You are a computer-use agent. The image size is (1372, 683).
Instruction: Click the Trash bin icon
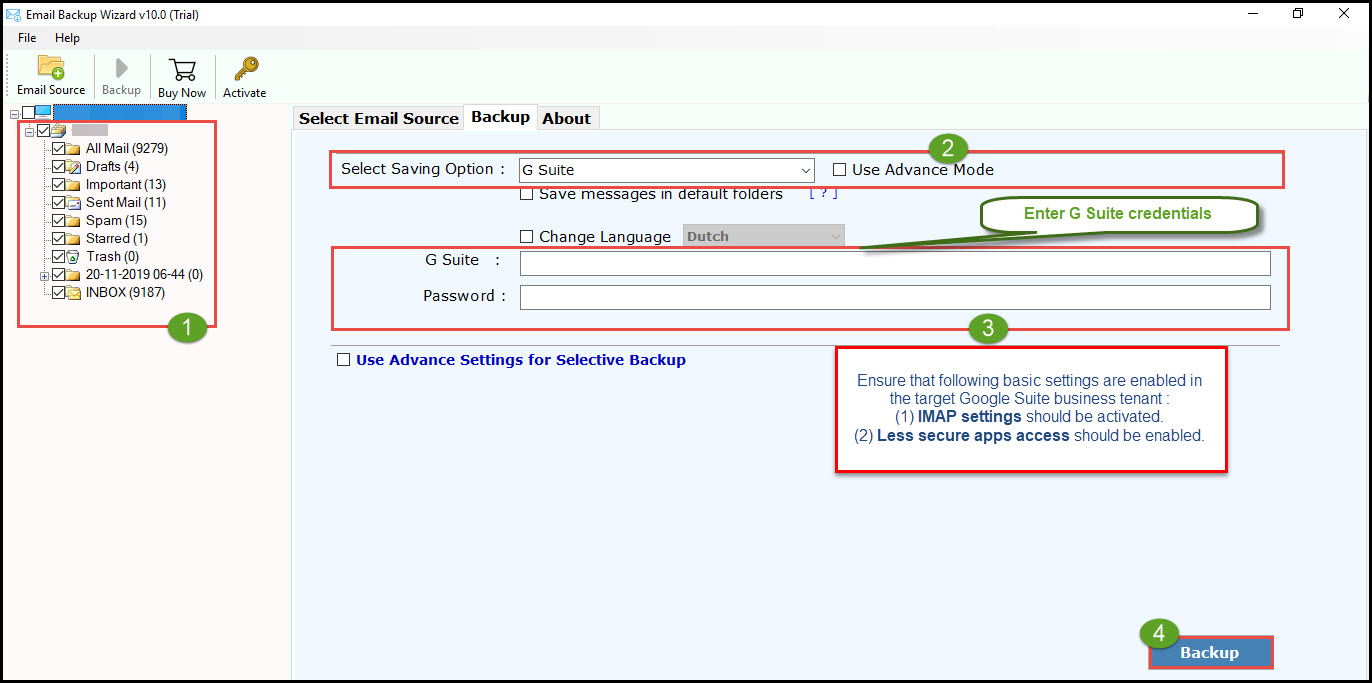coord(73,257)
